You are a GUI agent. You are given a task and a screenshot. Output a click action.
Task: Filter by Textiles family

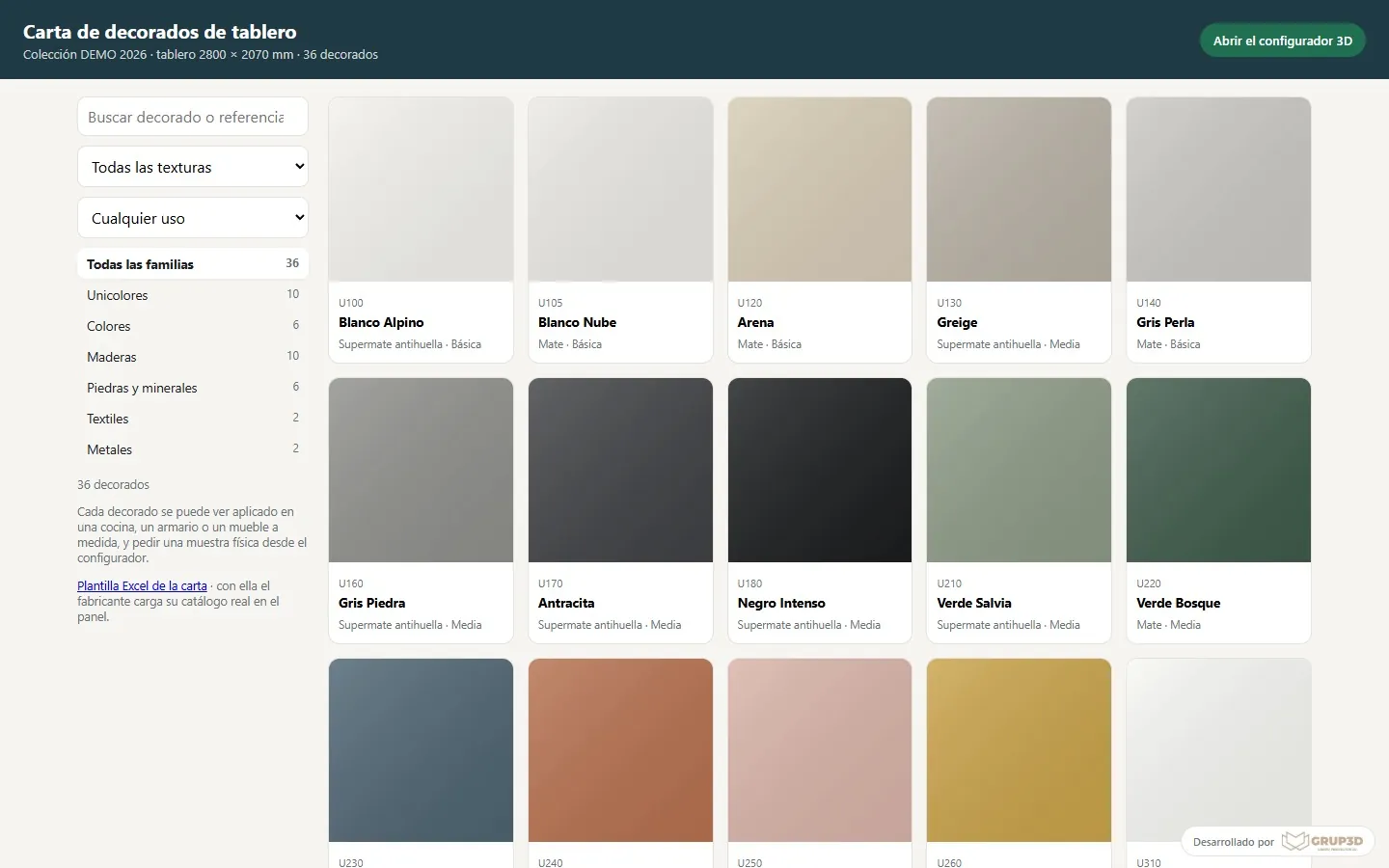pos(193,418)
